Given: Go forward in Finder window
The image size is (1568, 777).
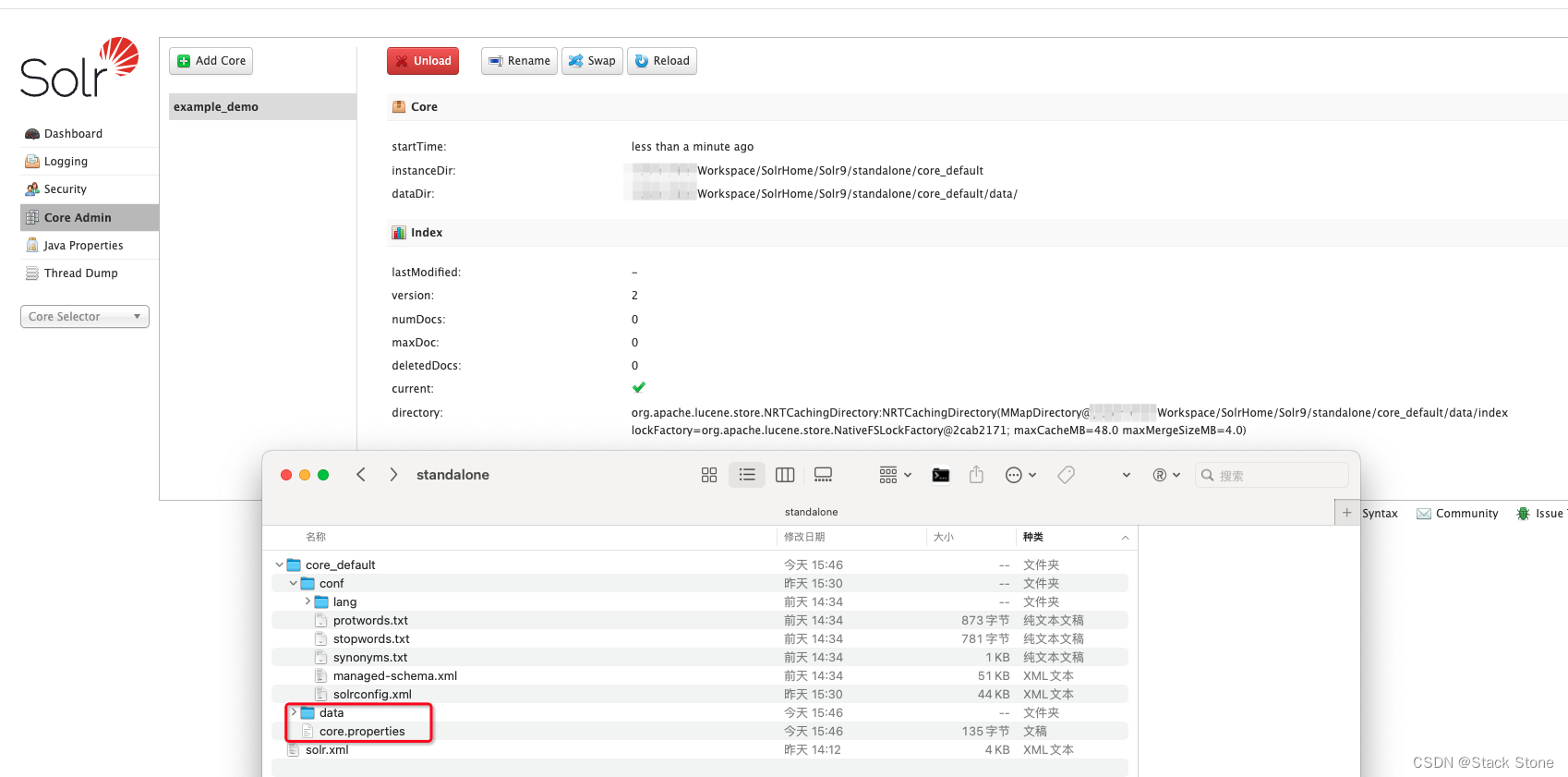Looking at the screenshot, I should [x=393, y=475].
